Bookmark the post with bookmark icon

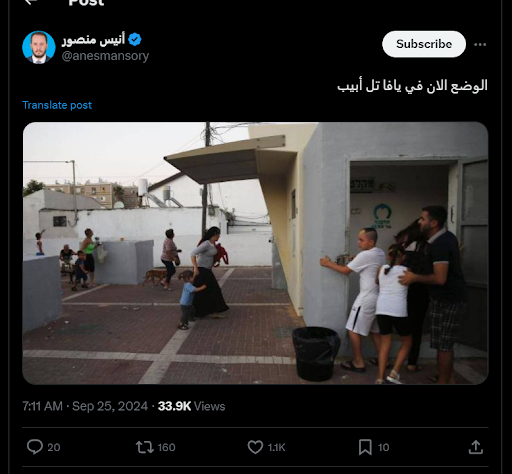click(365, 447)
